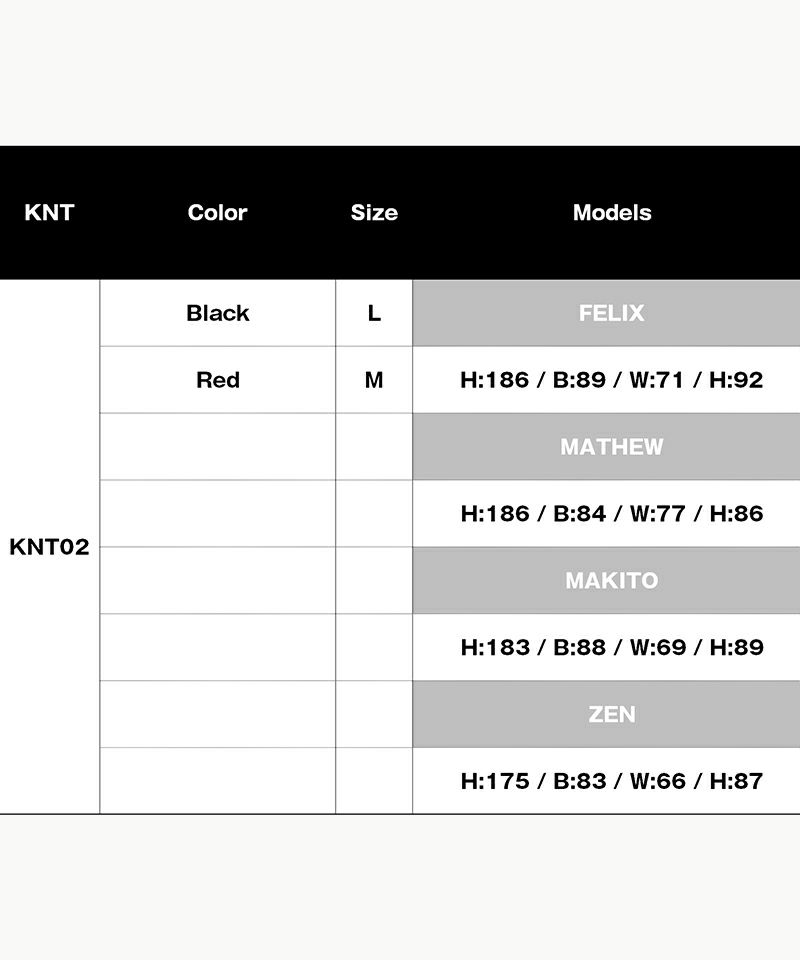Image resolution: width=800 pixels, height=960 pixels.
Task: Click the empty Color cell beside MATHEW
Action: point(217,447)
